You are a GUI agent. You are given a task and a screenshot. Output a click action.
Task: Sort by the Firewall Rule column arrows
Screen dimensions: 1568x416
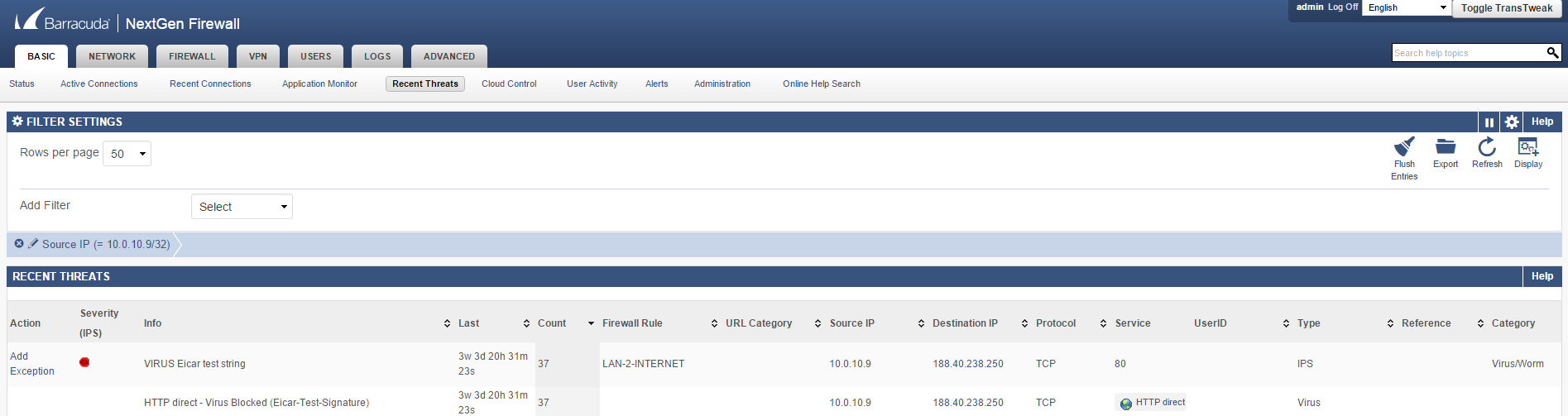(x=714, y=323)
